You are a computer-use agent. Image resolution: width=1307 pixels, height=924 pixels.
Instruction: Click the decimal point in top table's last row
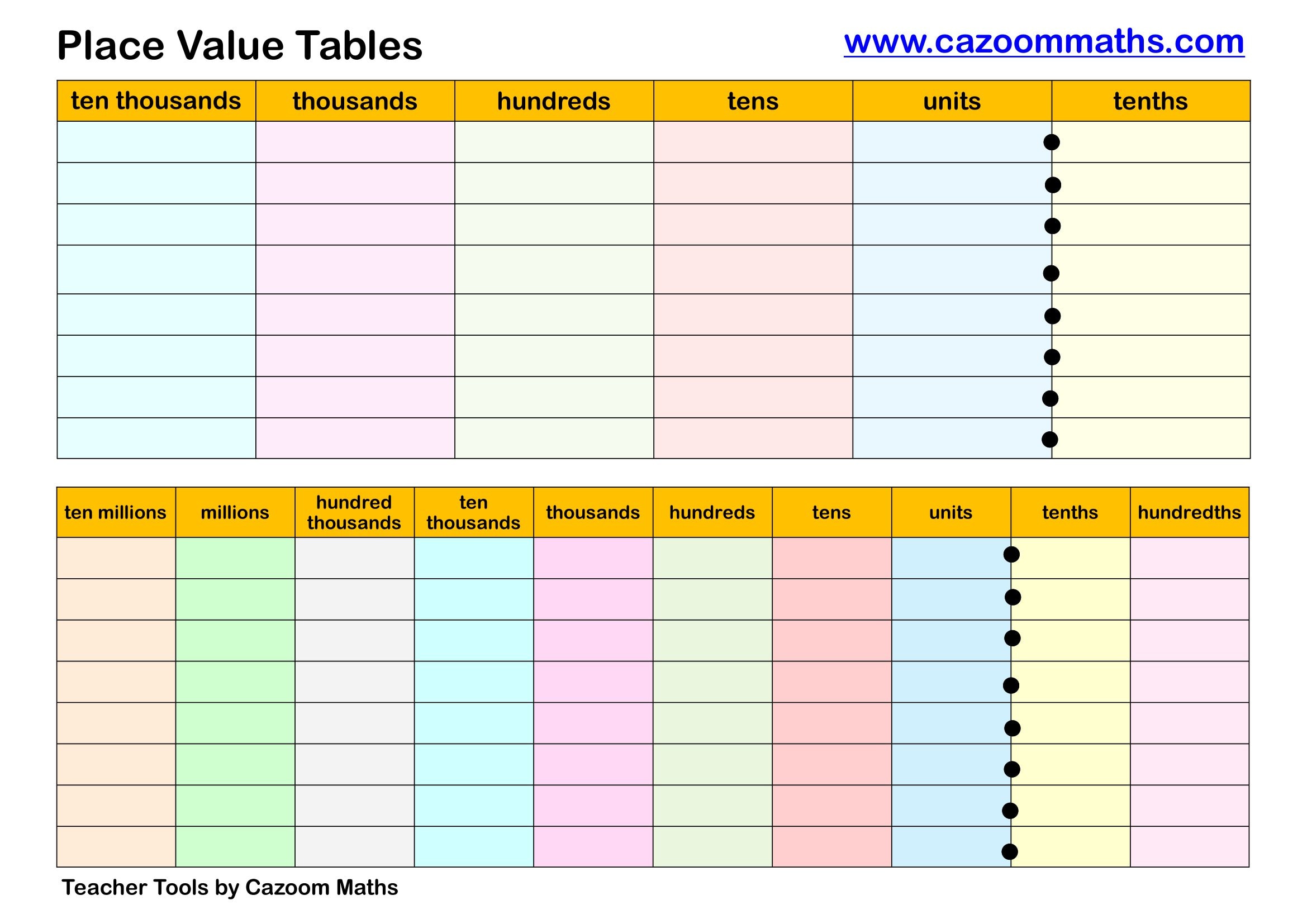pyautogui.click(x=1050, y=439)
